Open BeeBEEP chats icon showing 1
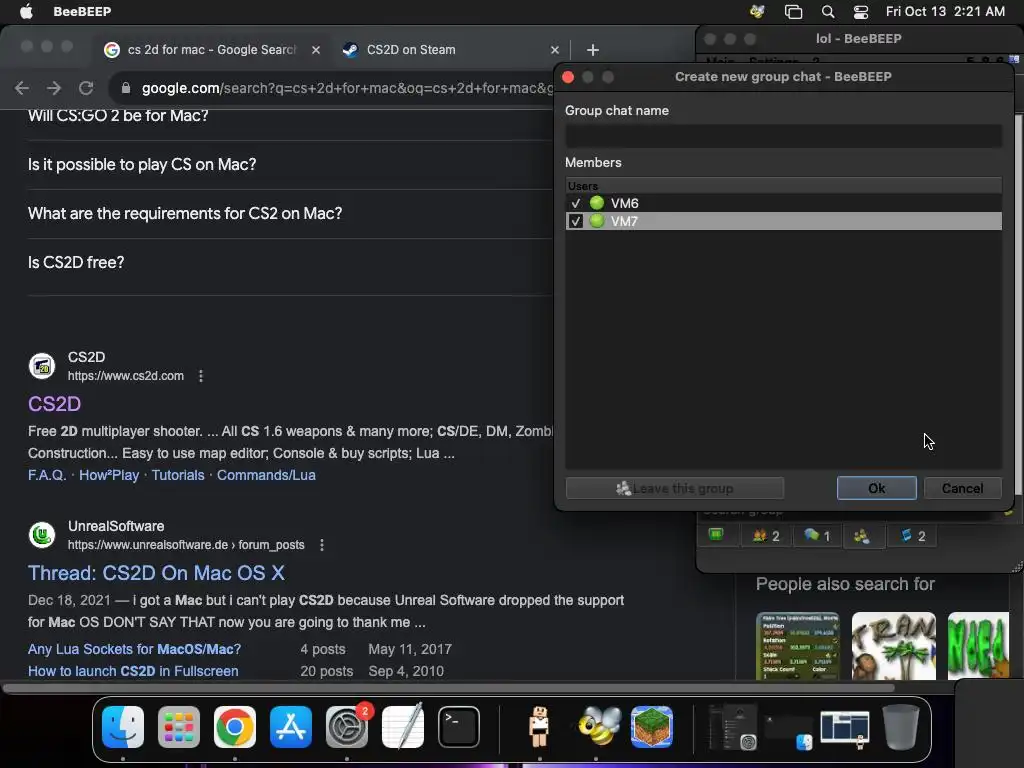The height and width of the screenshot is (768, 1024). 817,536
